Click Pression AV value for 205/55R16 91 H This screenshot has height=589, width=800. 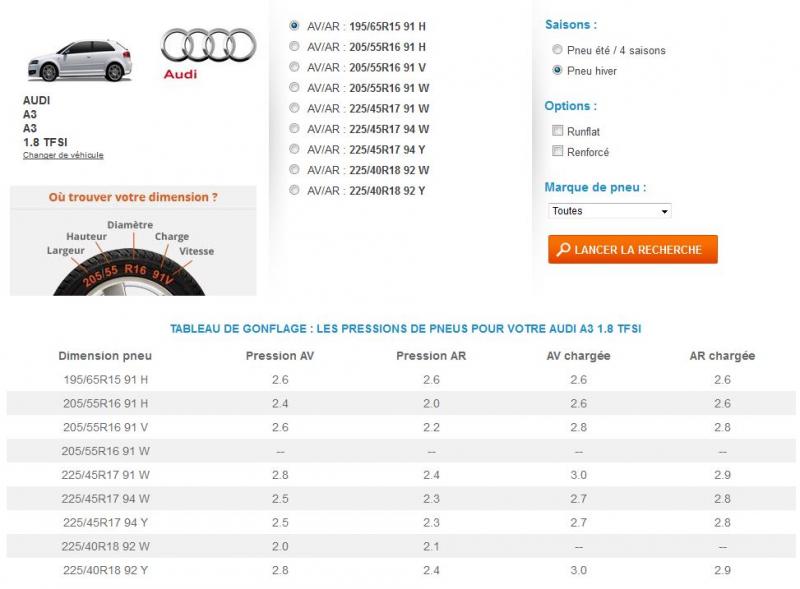pos(280,404)
